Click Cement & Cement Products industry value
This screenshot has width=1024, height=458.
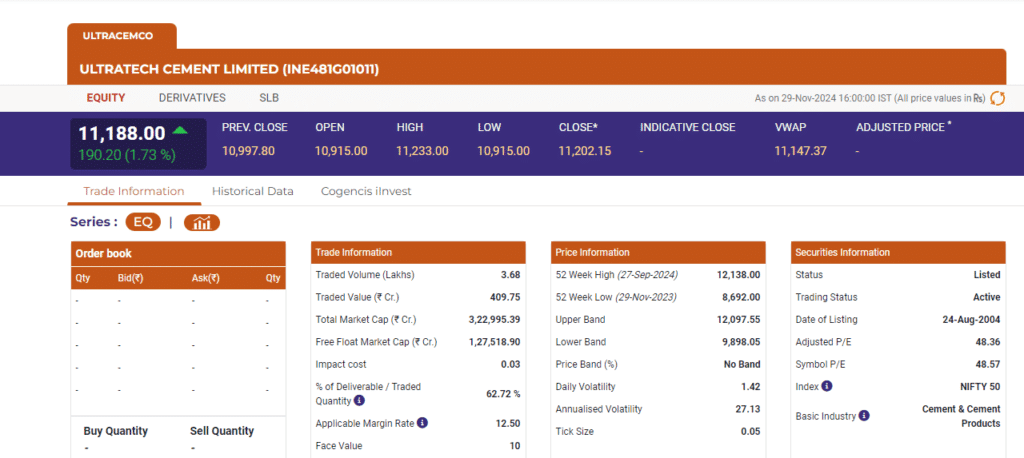click(x=961, y=416)
